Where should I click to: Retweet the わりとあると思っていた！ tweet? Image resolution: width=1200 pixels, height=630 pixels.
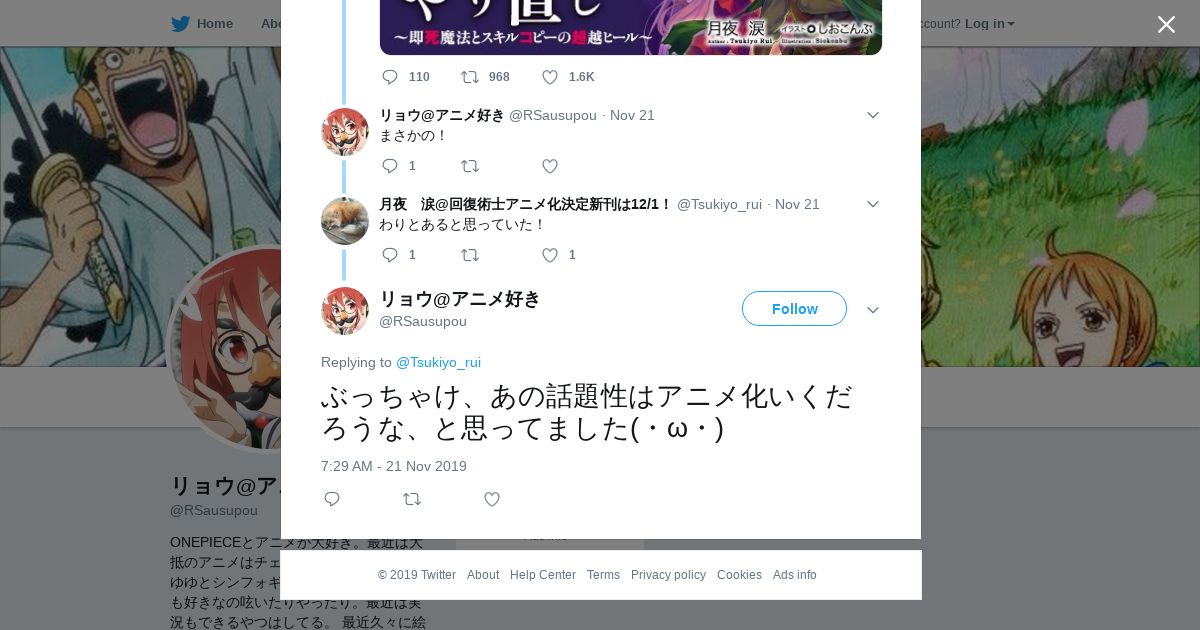point(470,255)
